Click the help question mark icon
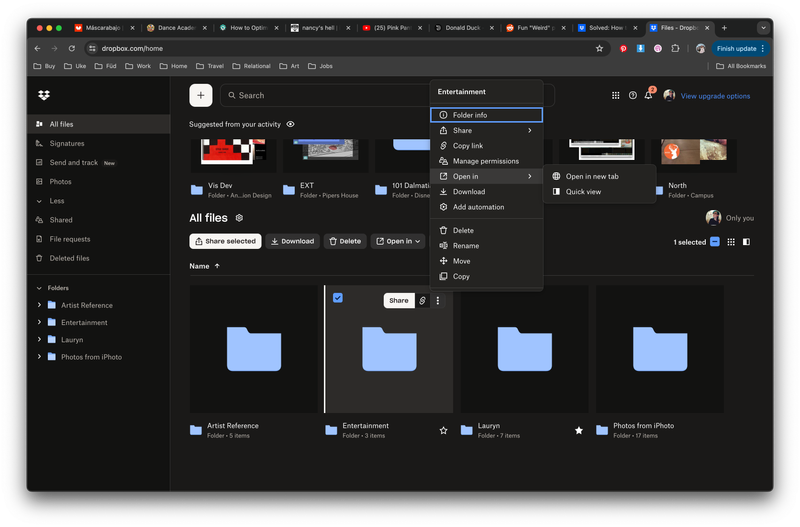Viewport: 800px width, 527px height. tap(632, 96)
